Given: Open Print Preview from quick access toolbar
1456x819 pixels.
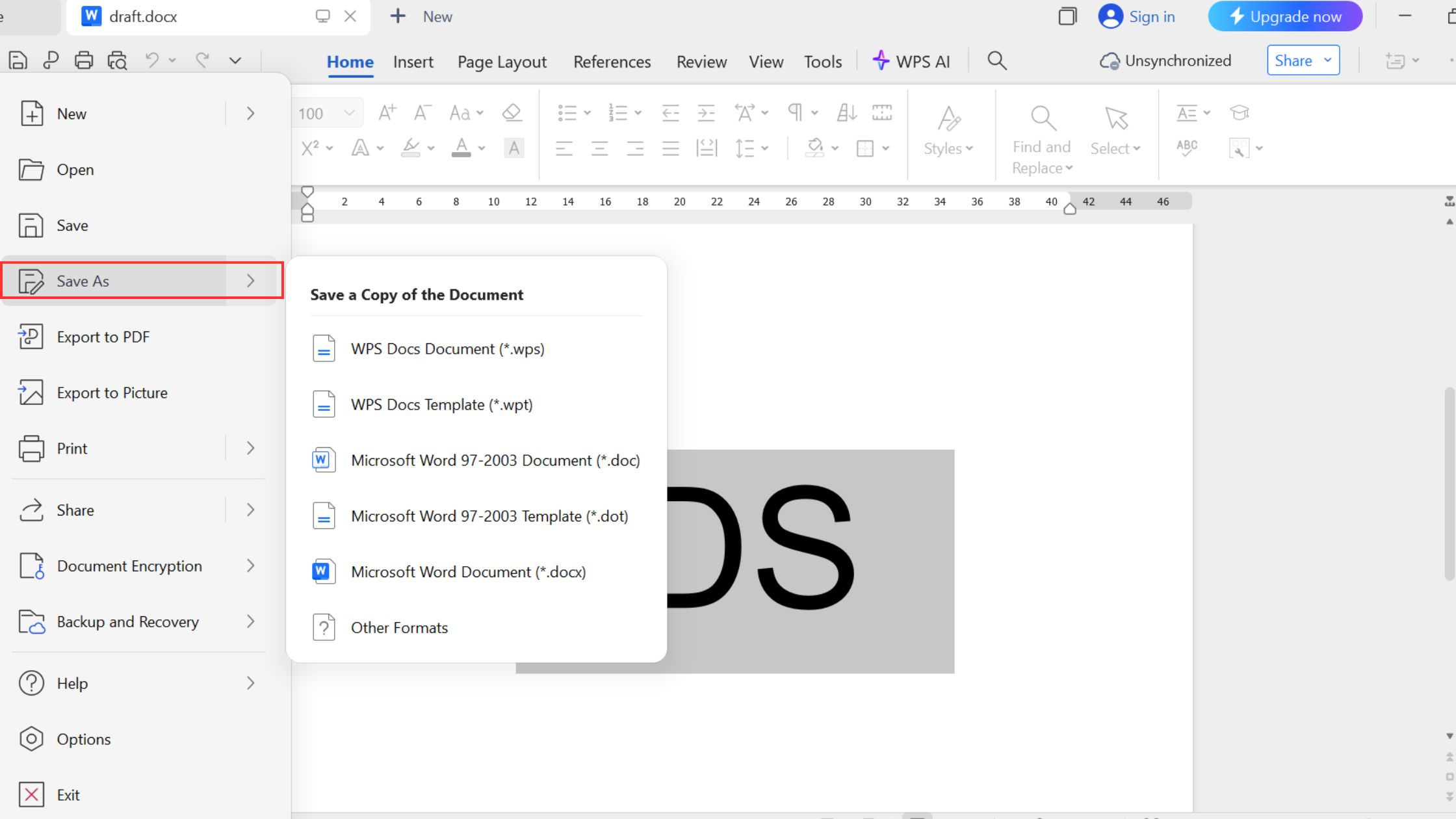Looking at the screenshot, I should click(118, 60).
